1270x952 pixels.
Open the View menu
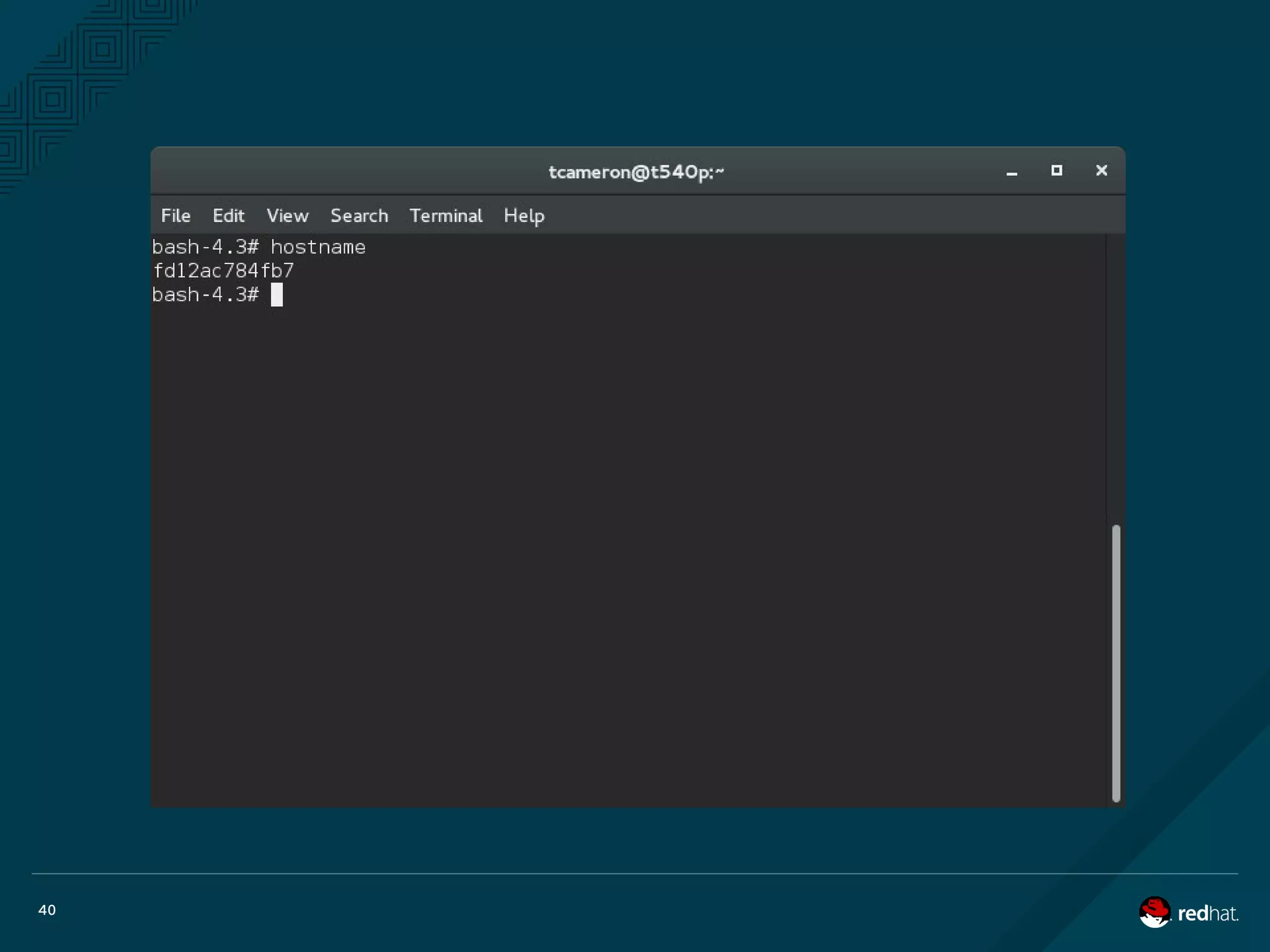point(287,216)
